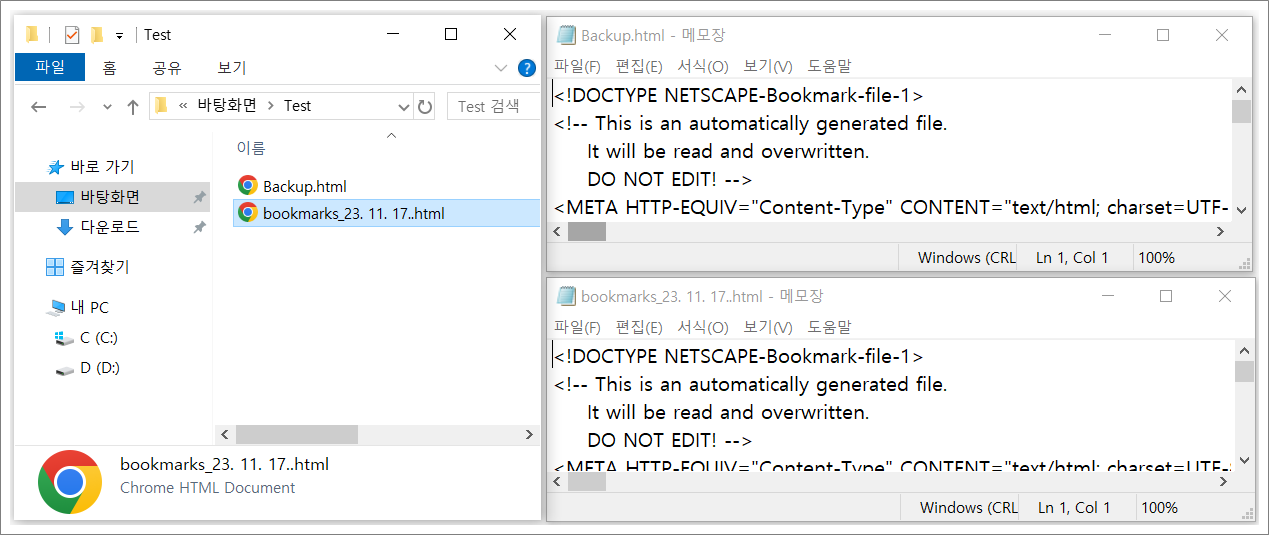Select 다운로드 in the navigation pane
This screenshot has width=1269, height=535.
click(110, 227)
